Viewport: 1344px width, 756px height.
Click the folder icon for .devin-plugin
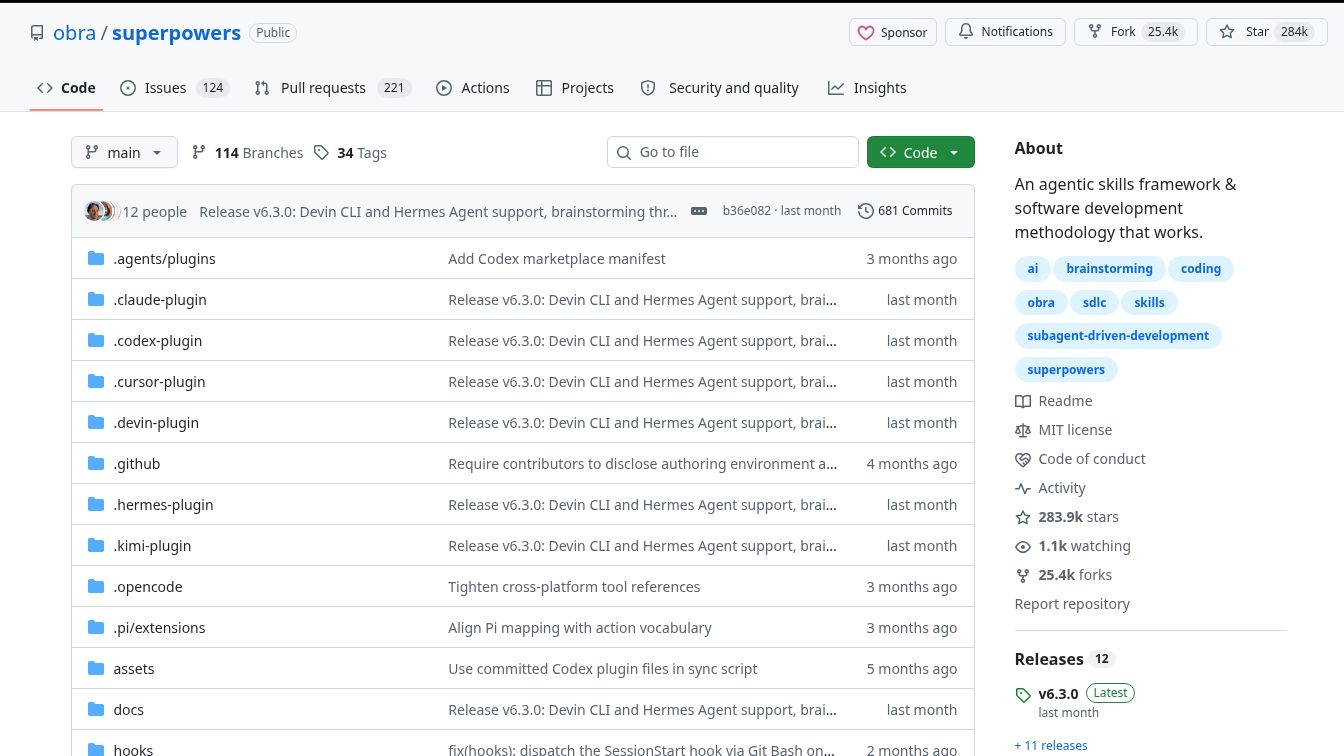pos(96,423)
